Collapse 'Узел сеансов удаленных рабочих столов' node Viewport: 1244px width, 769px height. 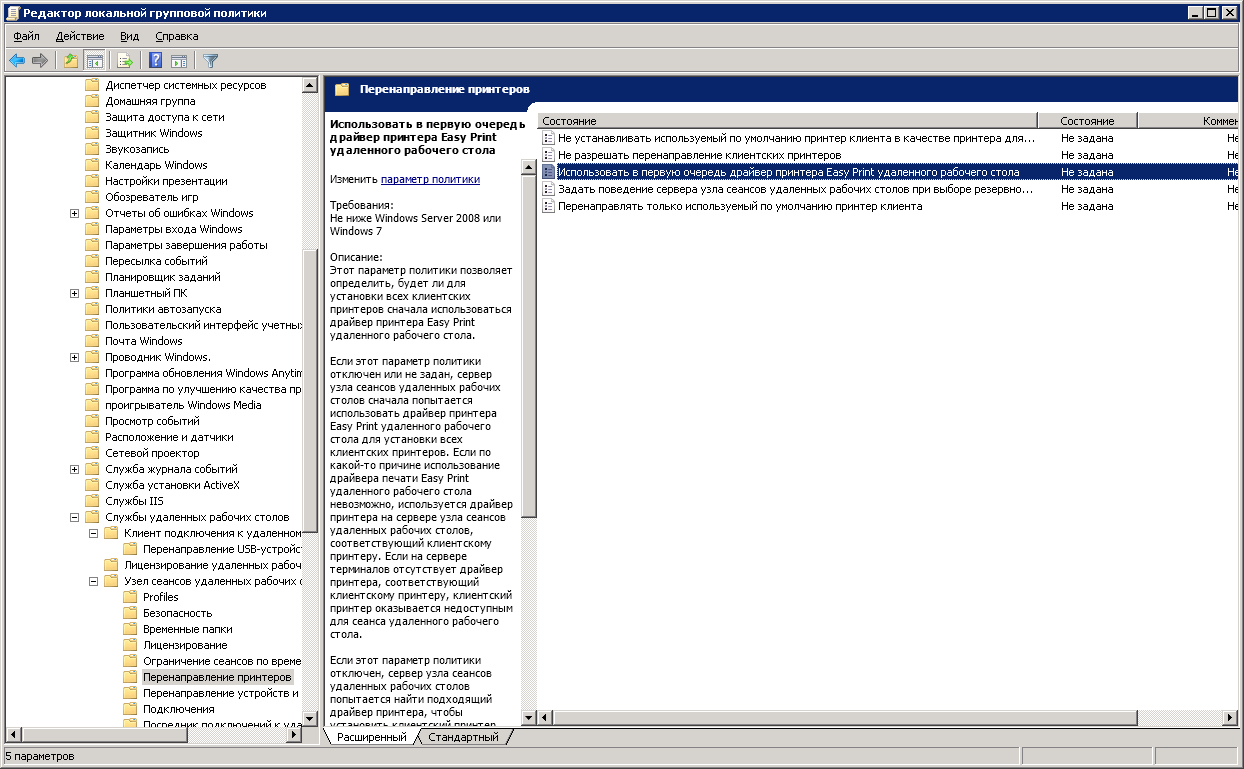94,581
